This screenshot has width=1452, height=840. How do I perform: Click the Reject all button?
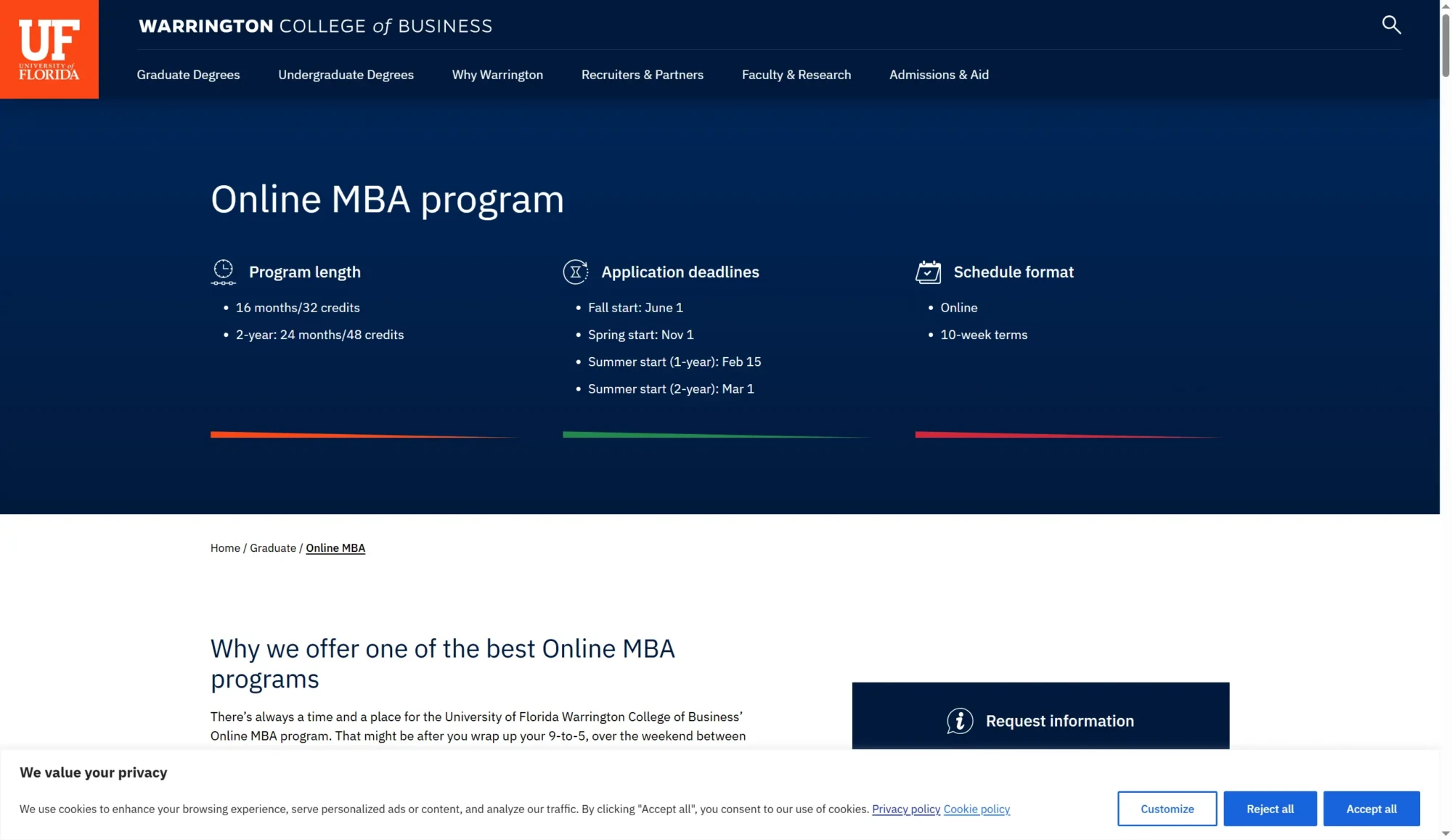click(x=1270, y=809)
